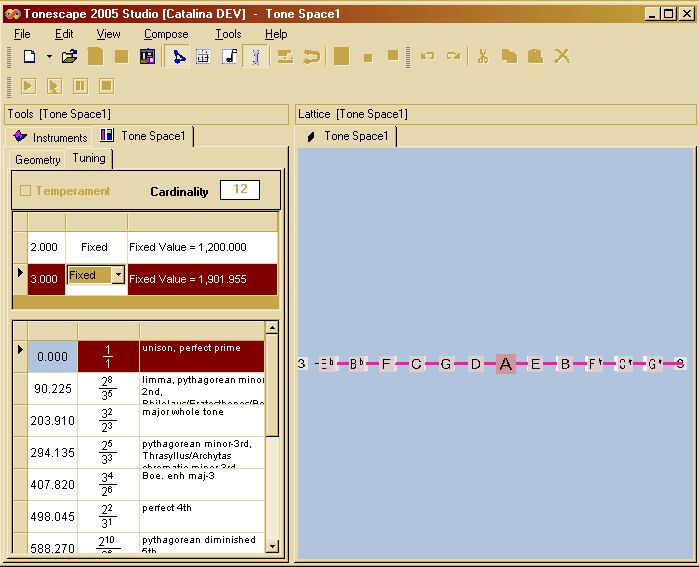
Task: Click the grayed icon left of loop arrow
Action: coord(285,57)
